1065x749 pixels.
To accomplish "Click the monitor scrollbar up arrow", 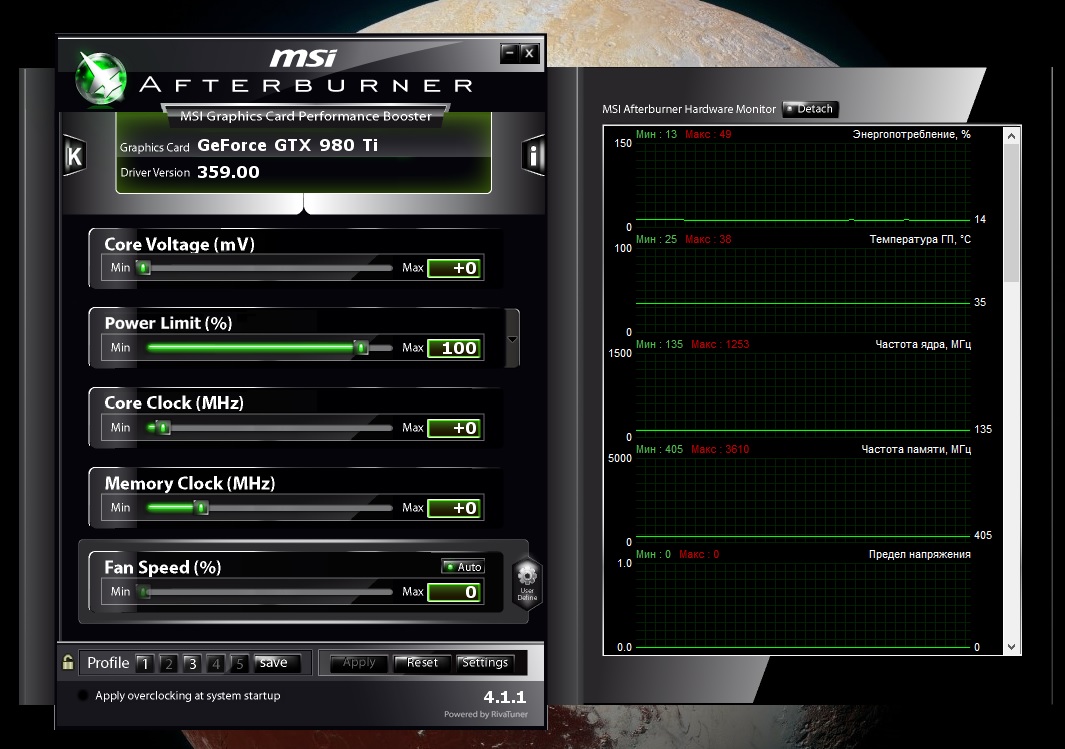I will [1011, 136].
